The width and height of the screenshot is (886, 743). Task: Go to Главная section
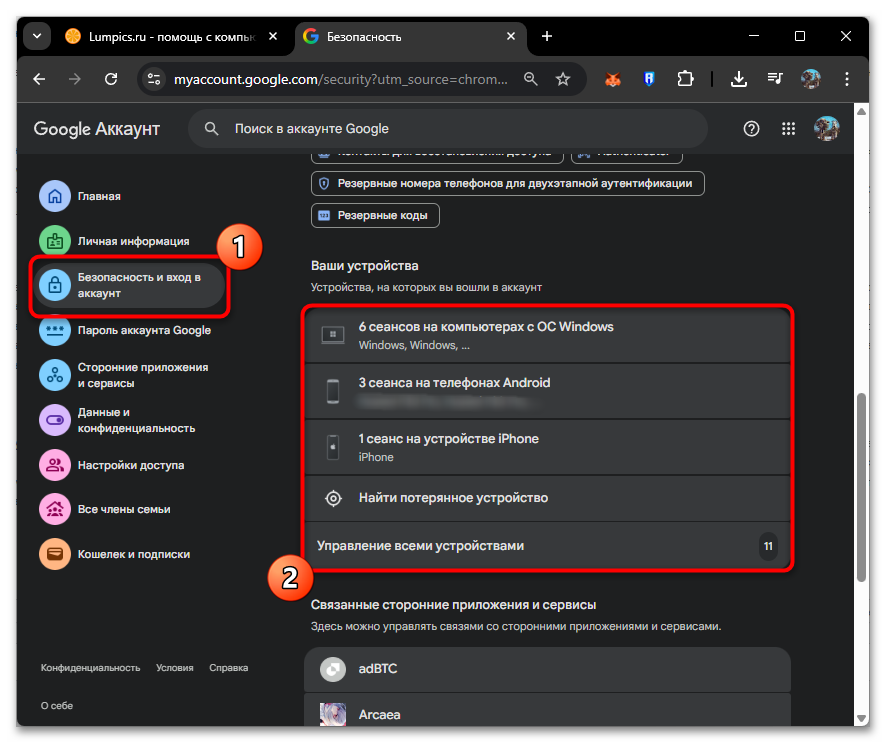80,196
